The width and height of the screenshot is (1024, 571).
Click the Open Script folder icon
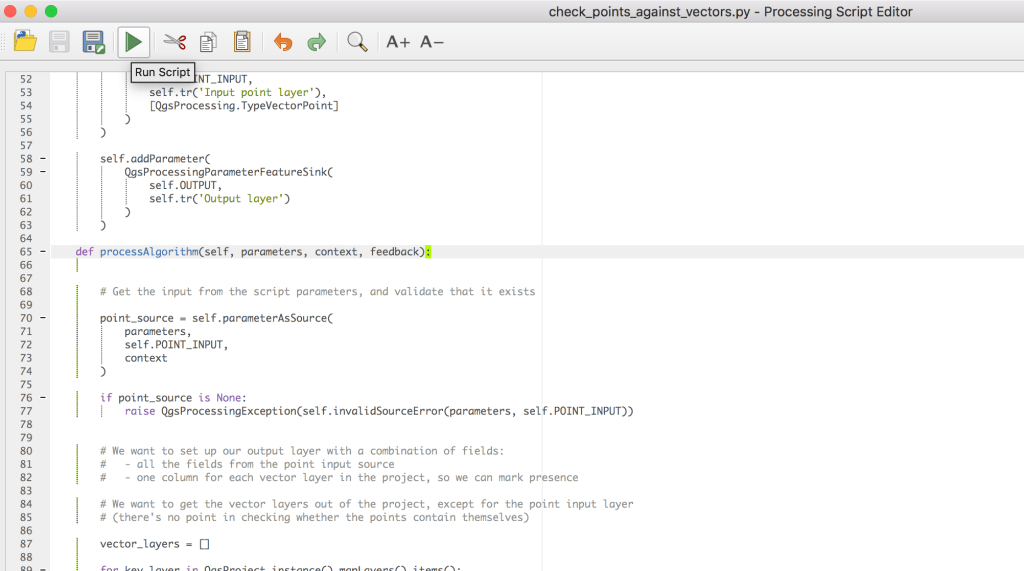[25, 42]
